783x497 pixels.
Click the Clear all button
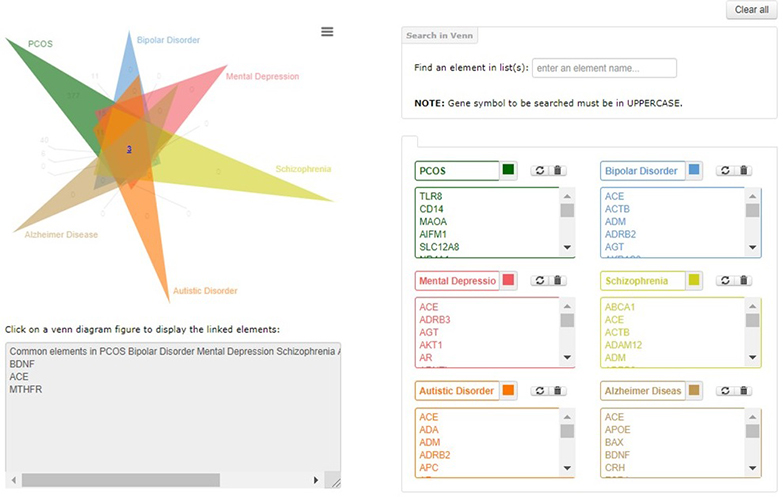751,10
